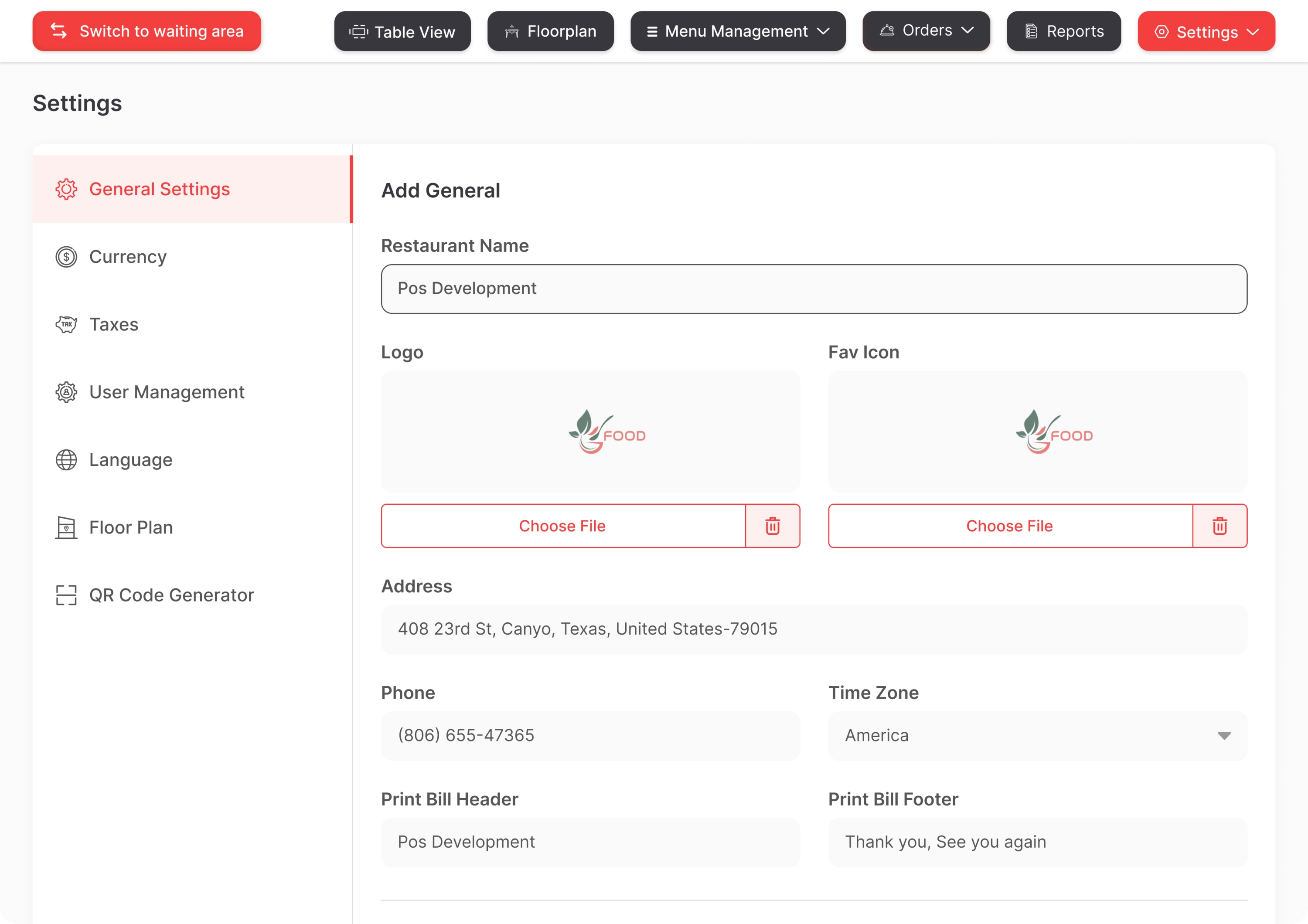Open the Orders dropdown chevron
The width and height of the screenshot is (1308, 924).
coord(969,31)
